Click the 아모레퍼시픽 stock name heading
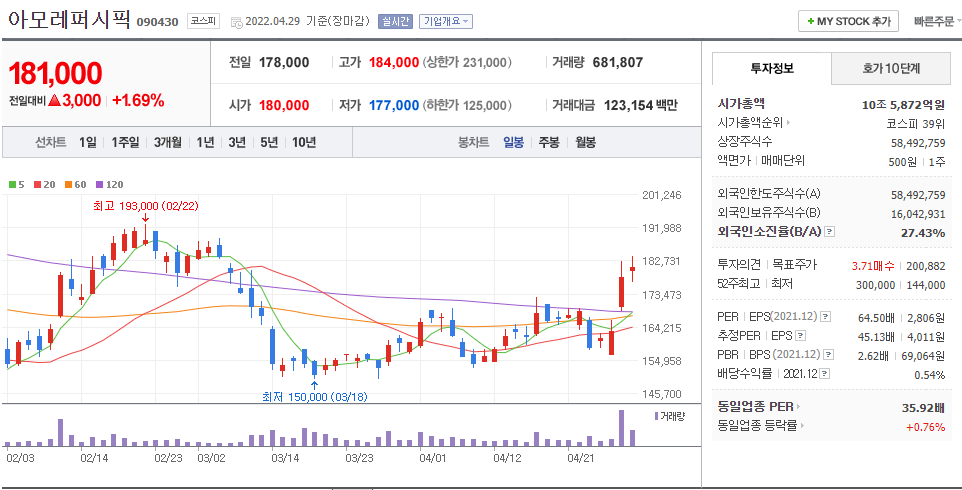Screen dimensions: 962x490 point(69,18)
